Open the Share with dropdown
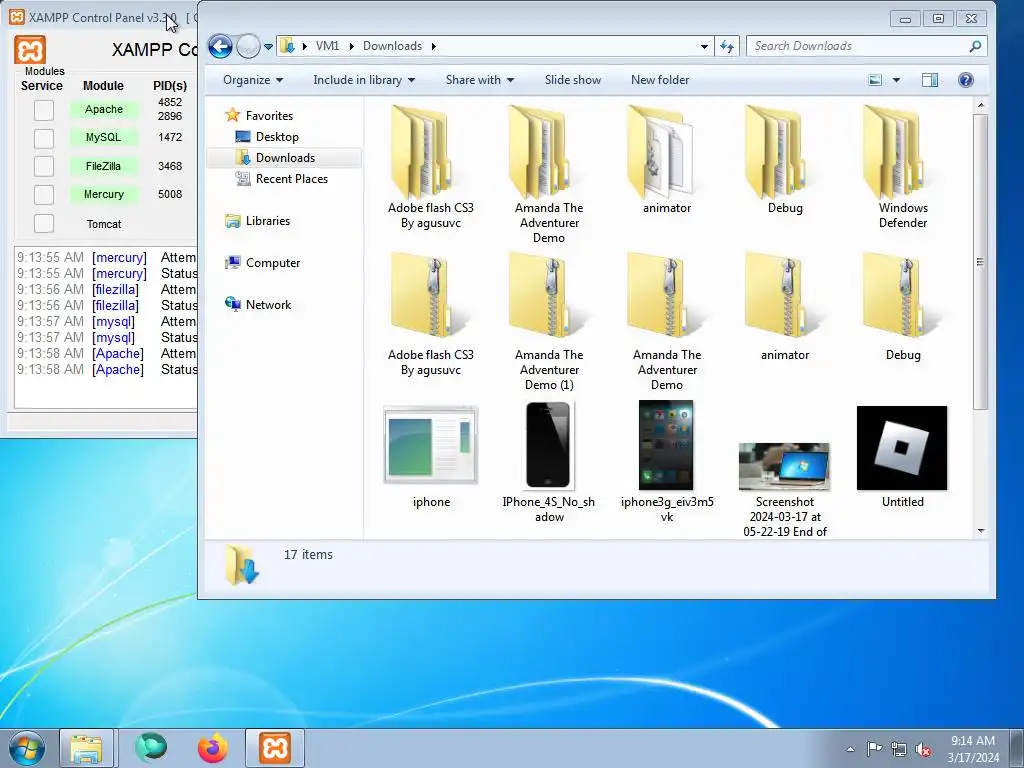 tap(479, 80)
